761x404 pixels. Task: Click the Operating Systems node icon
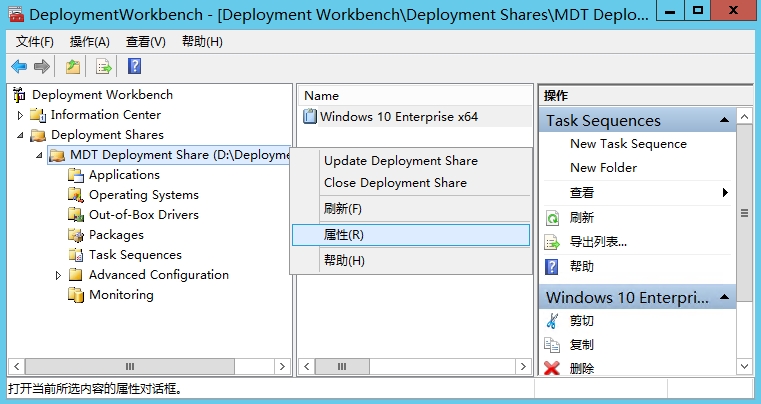(76, 195)
